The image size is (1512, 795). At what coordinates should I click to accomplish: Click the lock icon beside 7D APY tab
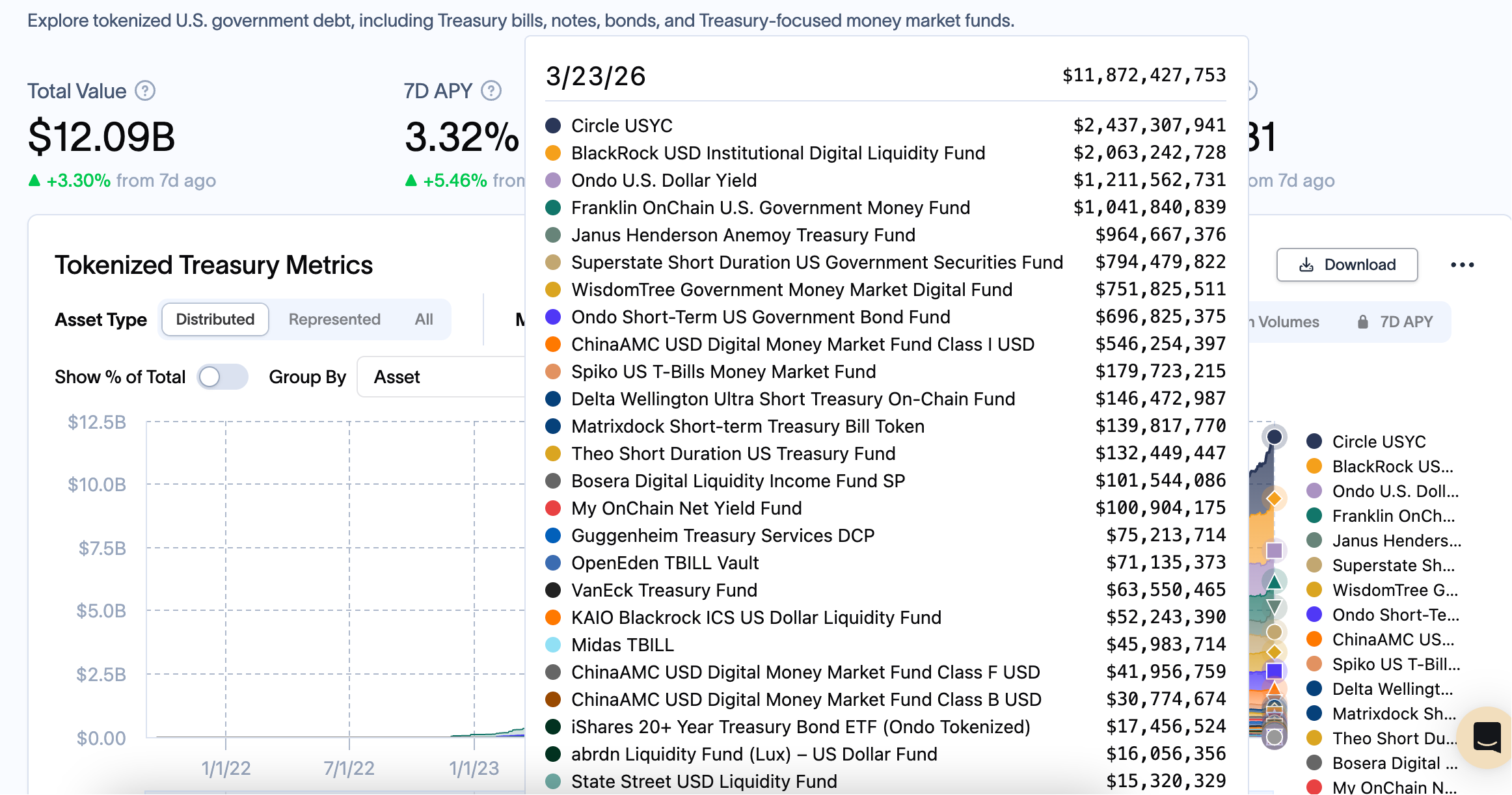point(1362,322)
